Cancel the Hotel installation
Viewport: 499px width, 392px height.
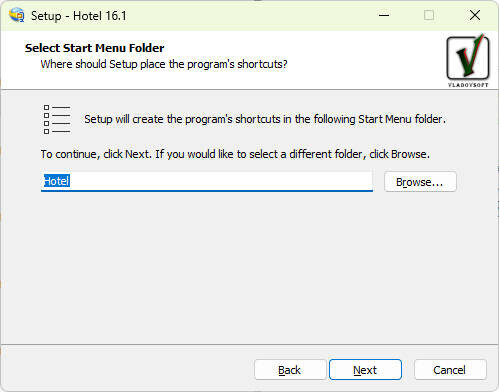[450, 370]
